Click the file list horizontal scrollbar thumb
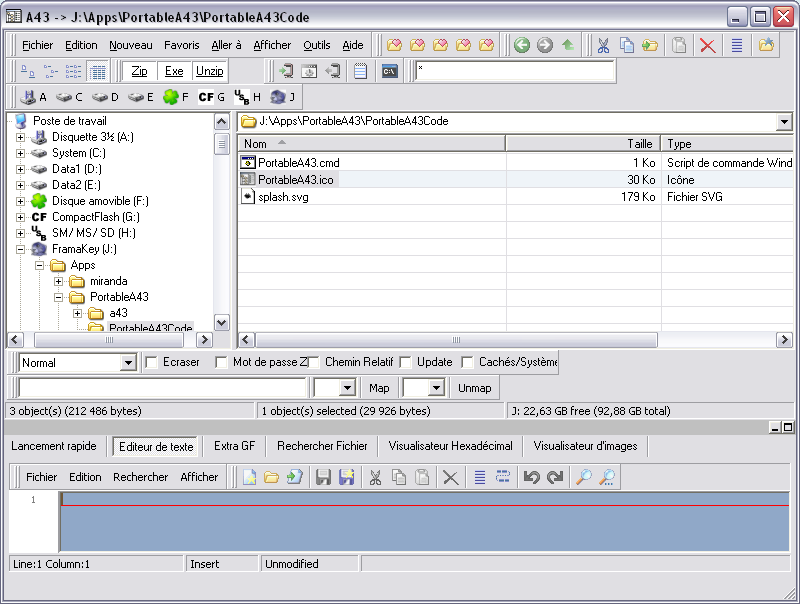 pos(456,340)
